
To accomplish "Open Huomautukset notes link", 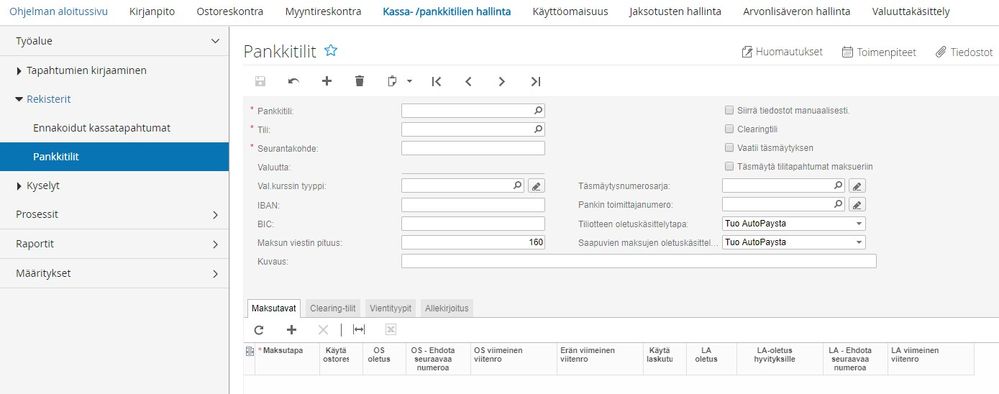I will coord(782,52).
